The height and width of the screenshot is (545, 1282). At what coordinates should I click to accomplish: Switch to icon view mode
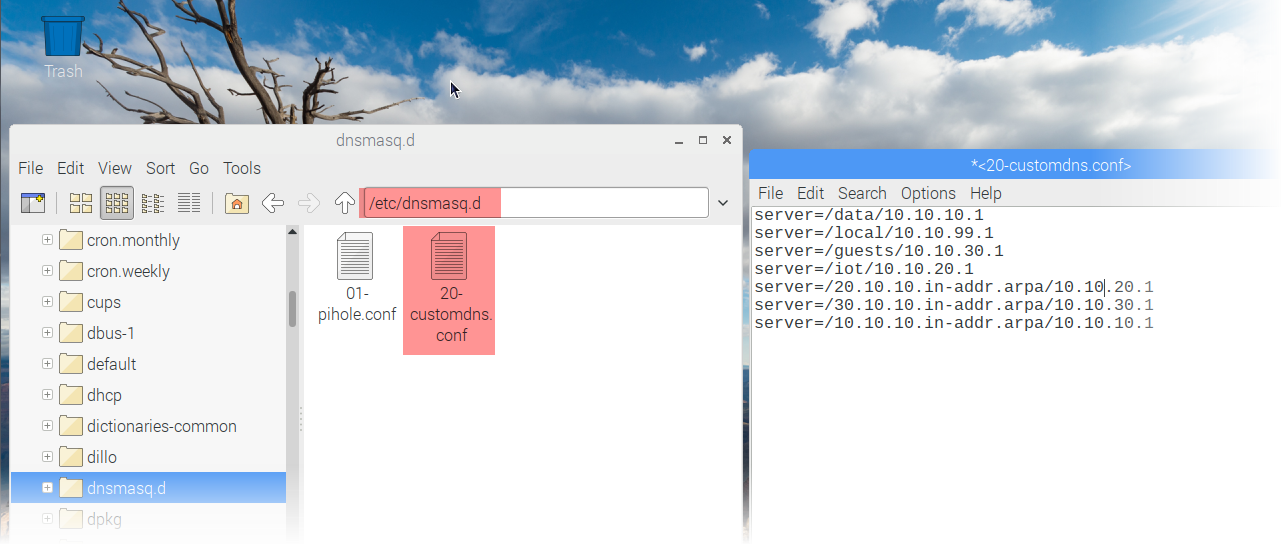pos(81,203)
